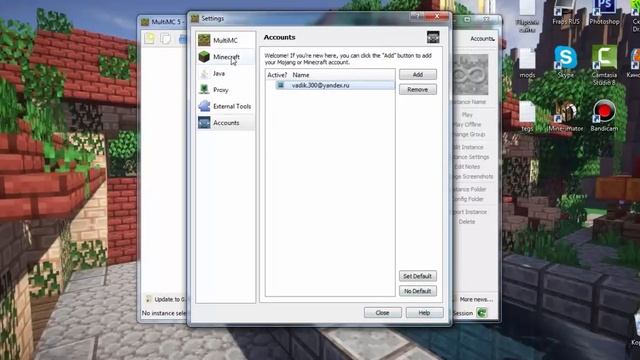Viewport: 640px width, 360px height.
Task: Click the MultiMC logo icon in sidebar
Action: click(204, 40)
